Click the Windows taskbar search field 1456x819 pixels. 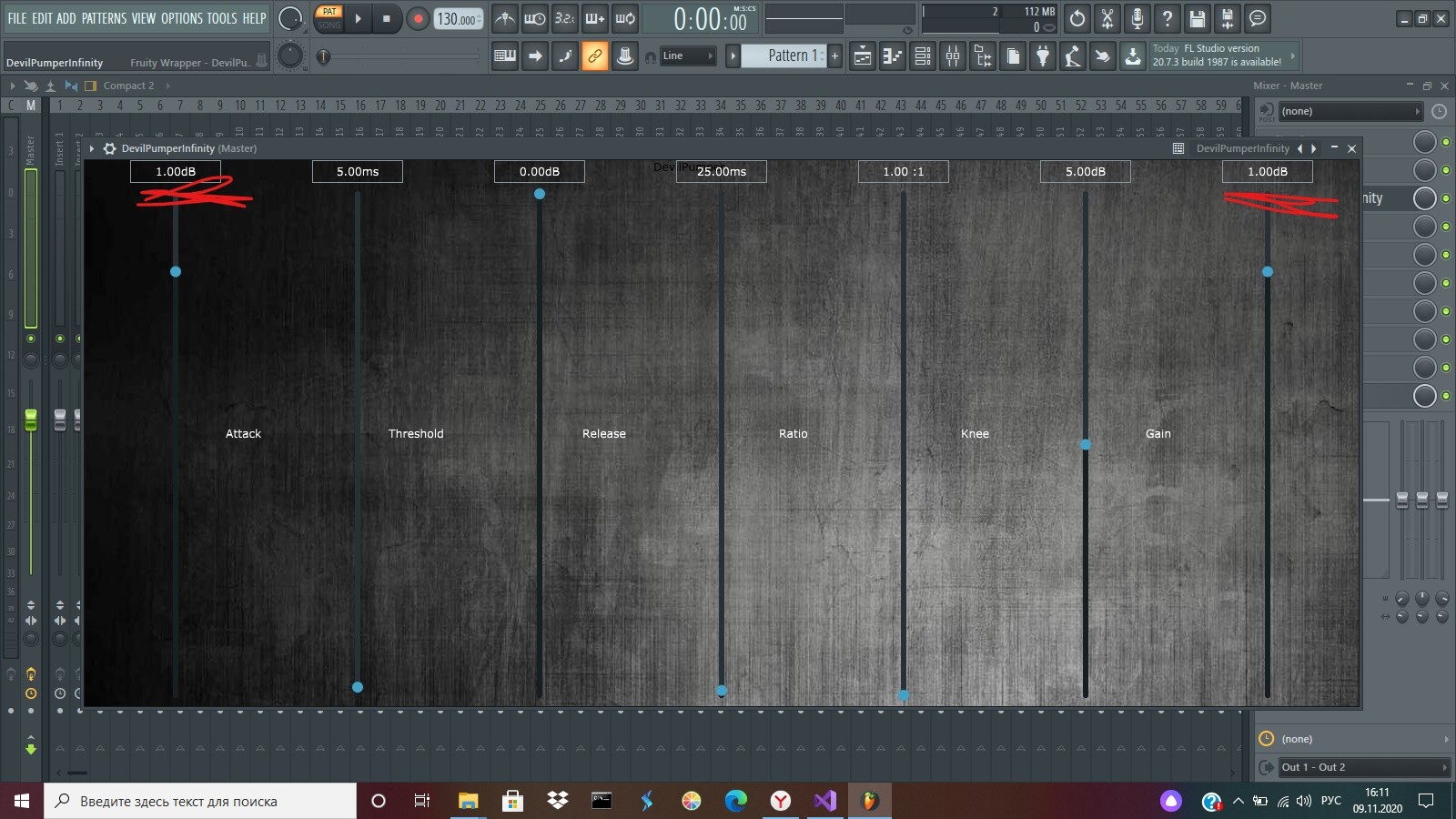(200, 801)
